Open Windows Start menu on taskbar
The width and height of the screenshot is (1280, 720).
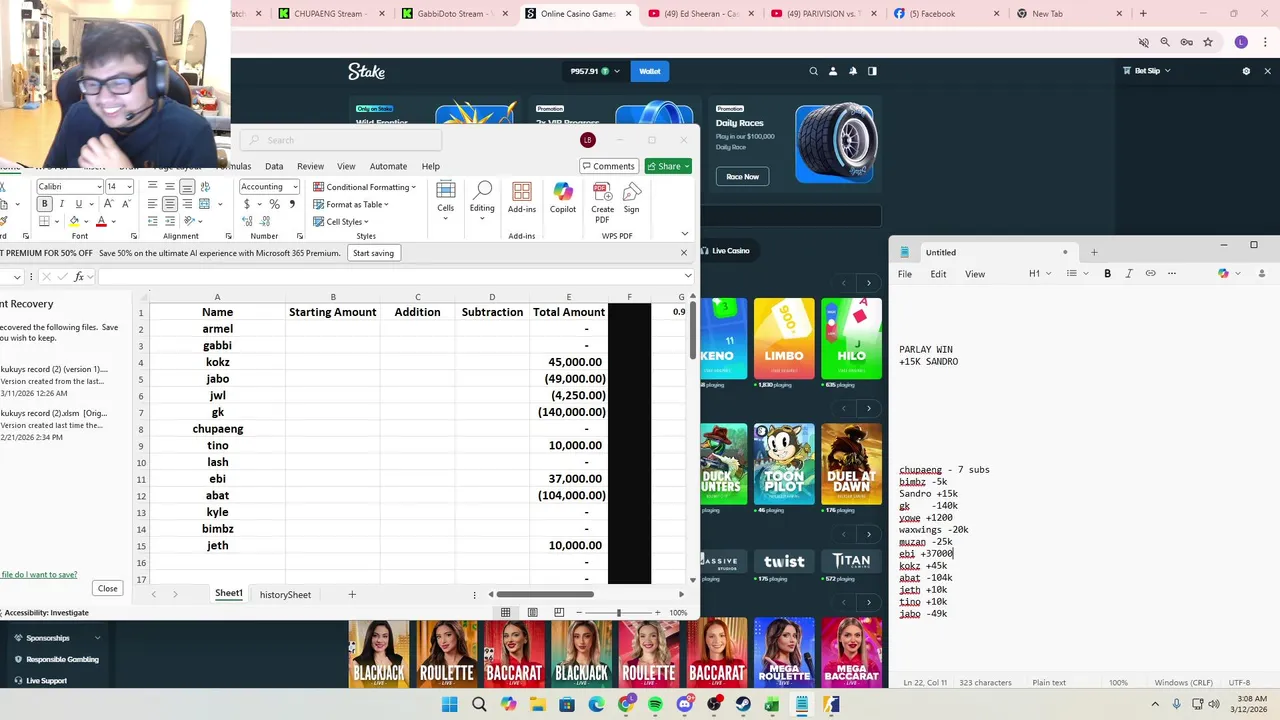tap(450, 704)
